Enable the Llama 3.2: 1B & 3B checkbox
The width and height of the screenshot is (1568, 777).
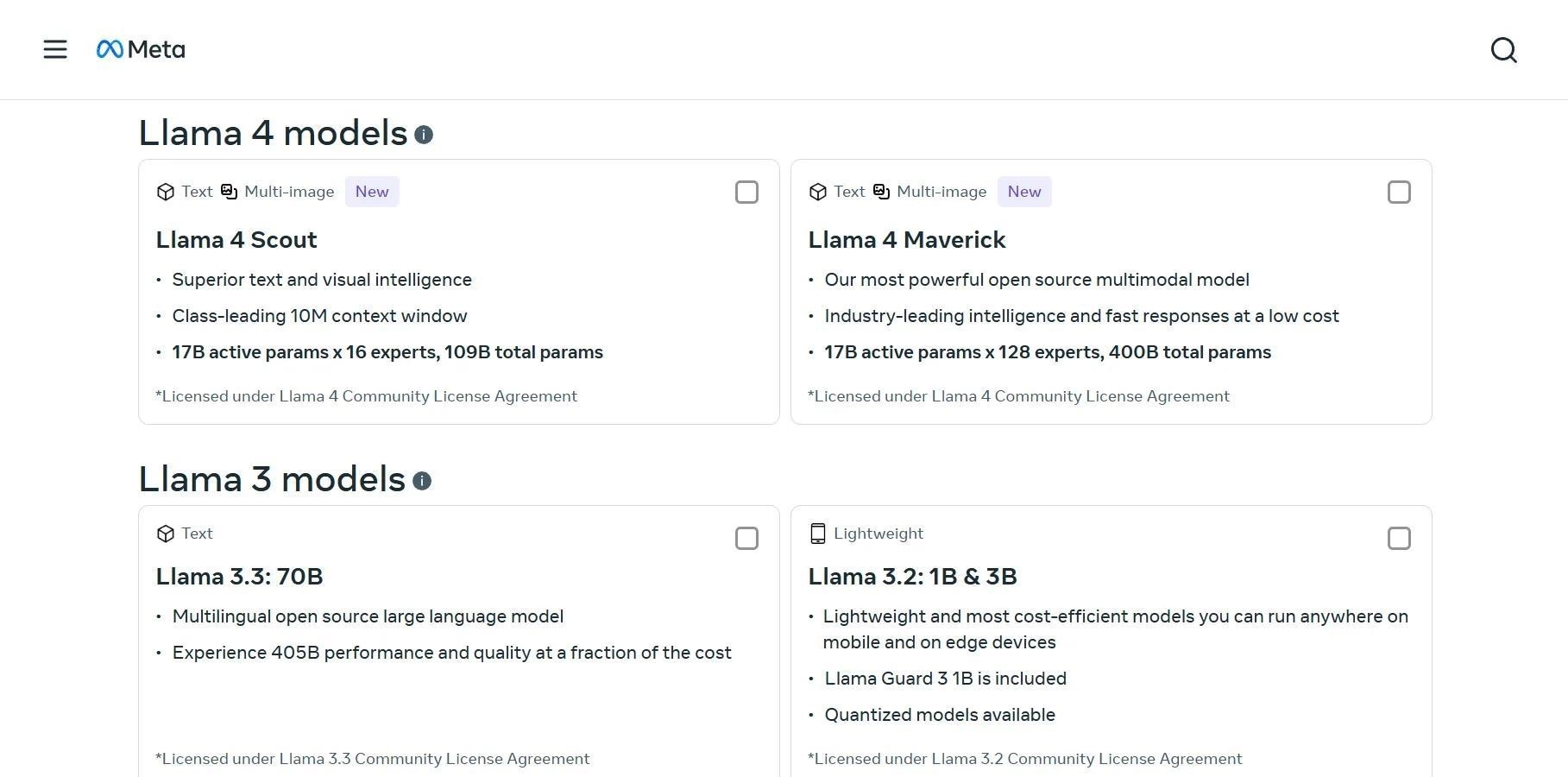point(1399,538)
